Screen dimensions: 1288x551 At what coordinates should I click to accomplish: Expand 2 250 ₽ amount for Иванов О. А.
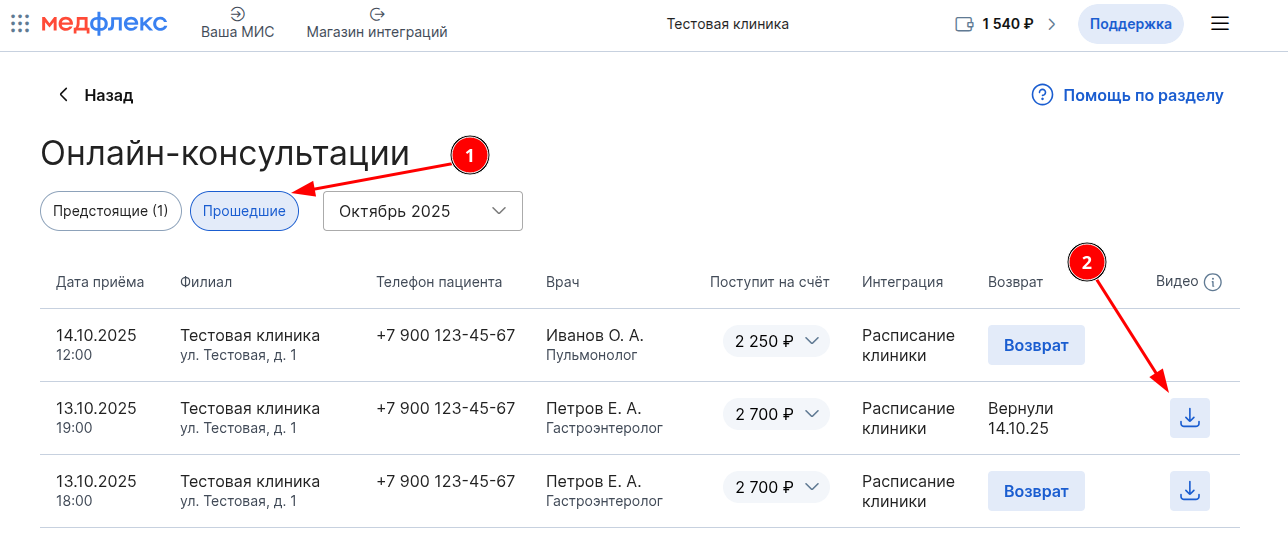(x=776, y=341)
